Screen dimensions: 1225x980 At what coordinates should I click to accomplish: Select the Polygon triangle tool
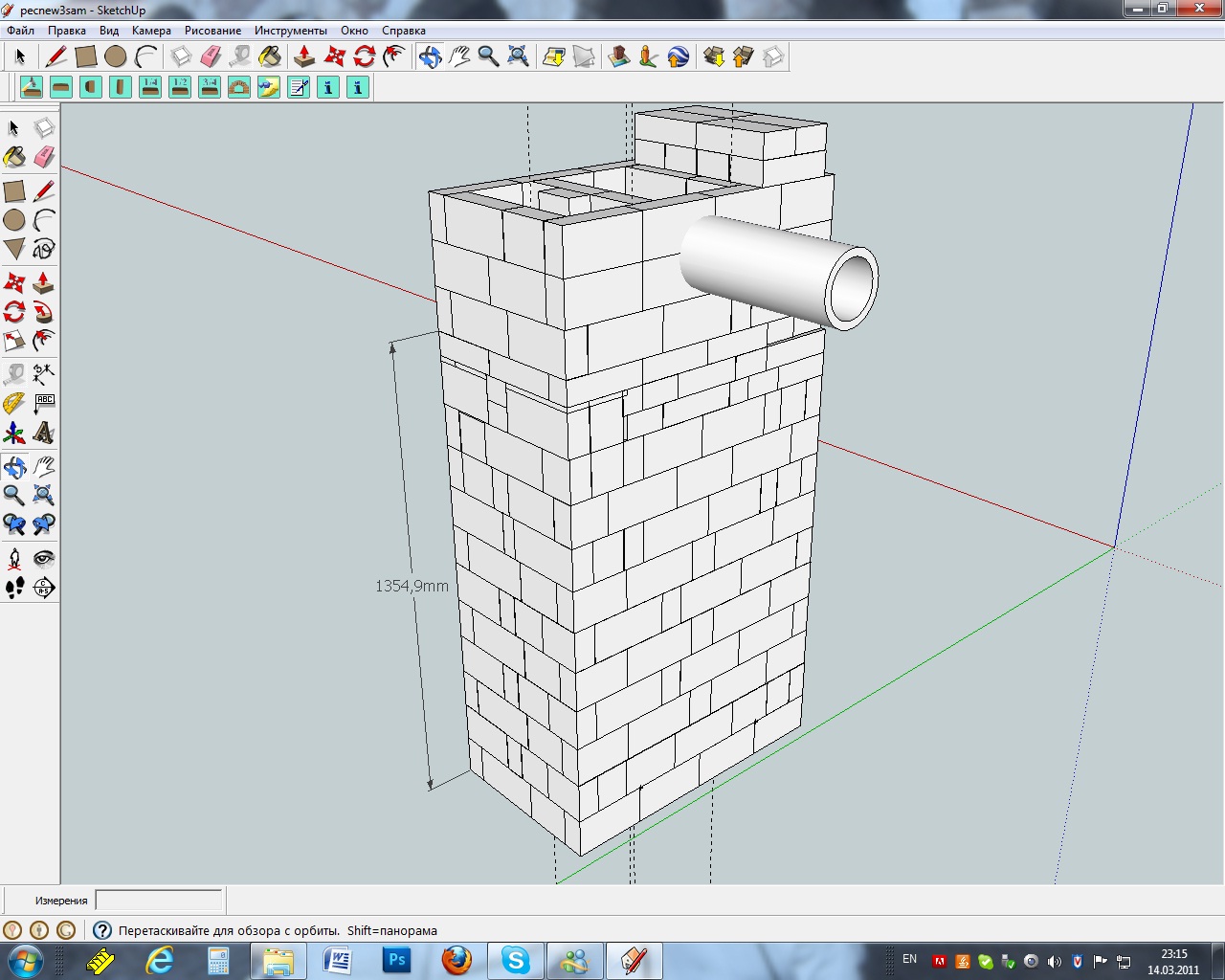click(x=14, y=250)
